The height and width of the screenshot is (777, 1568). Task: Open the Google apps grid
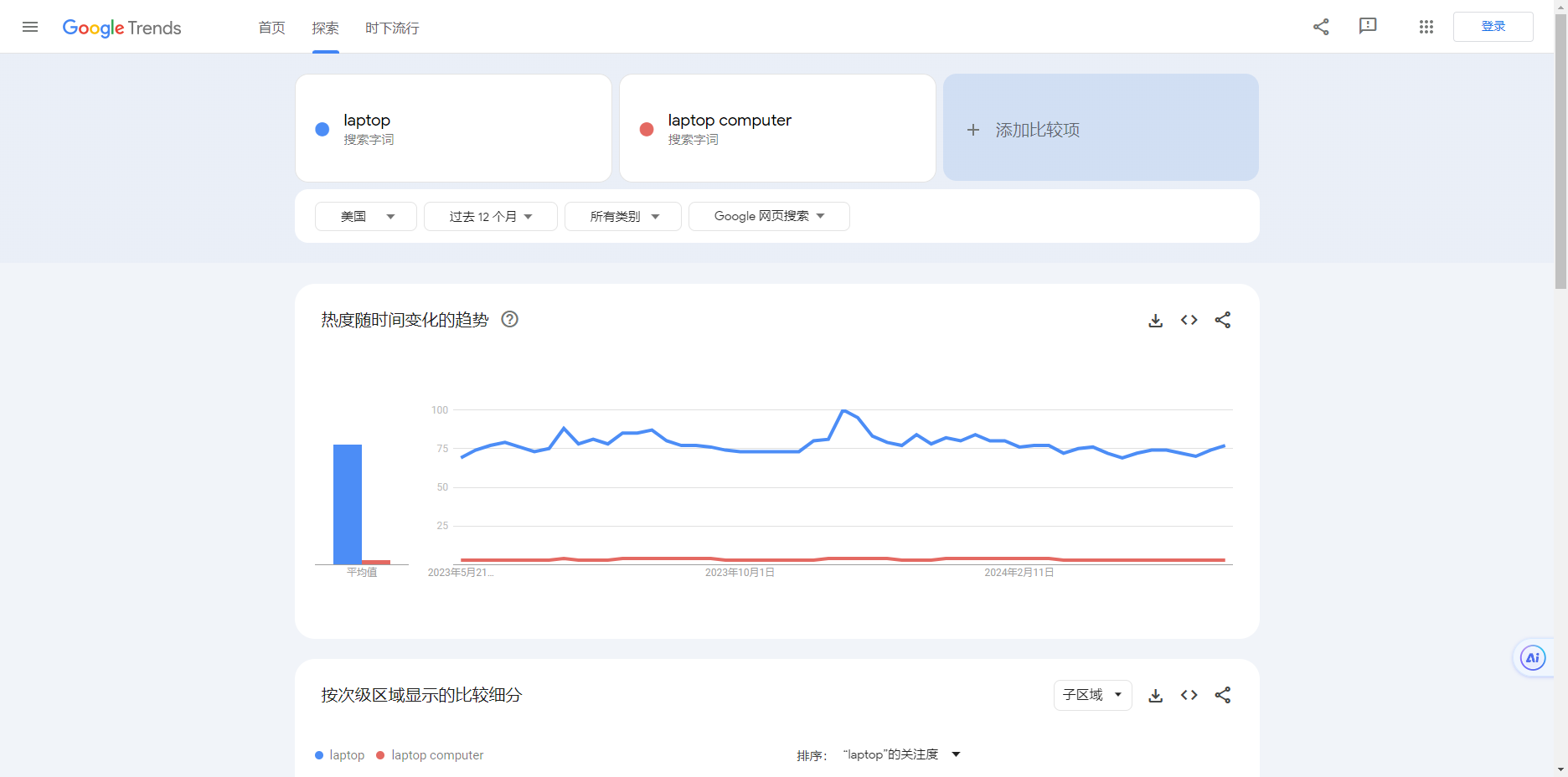pos(1426,27)
